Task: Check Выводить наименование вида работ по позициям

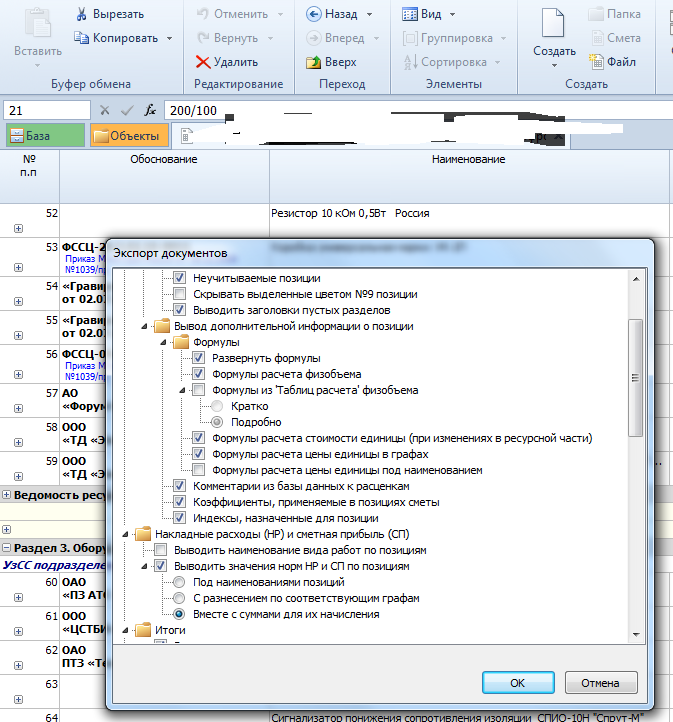Action: tap(161, 550)
